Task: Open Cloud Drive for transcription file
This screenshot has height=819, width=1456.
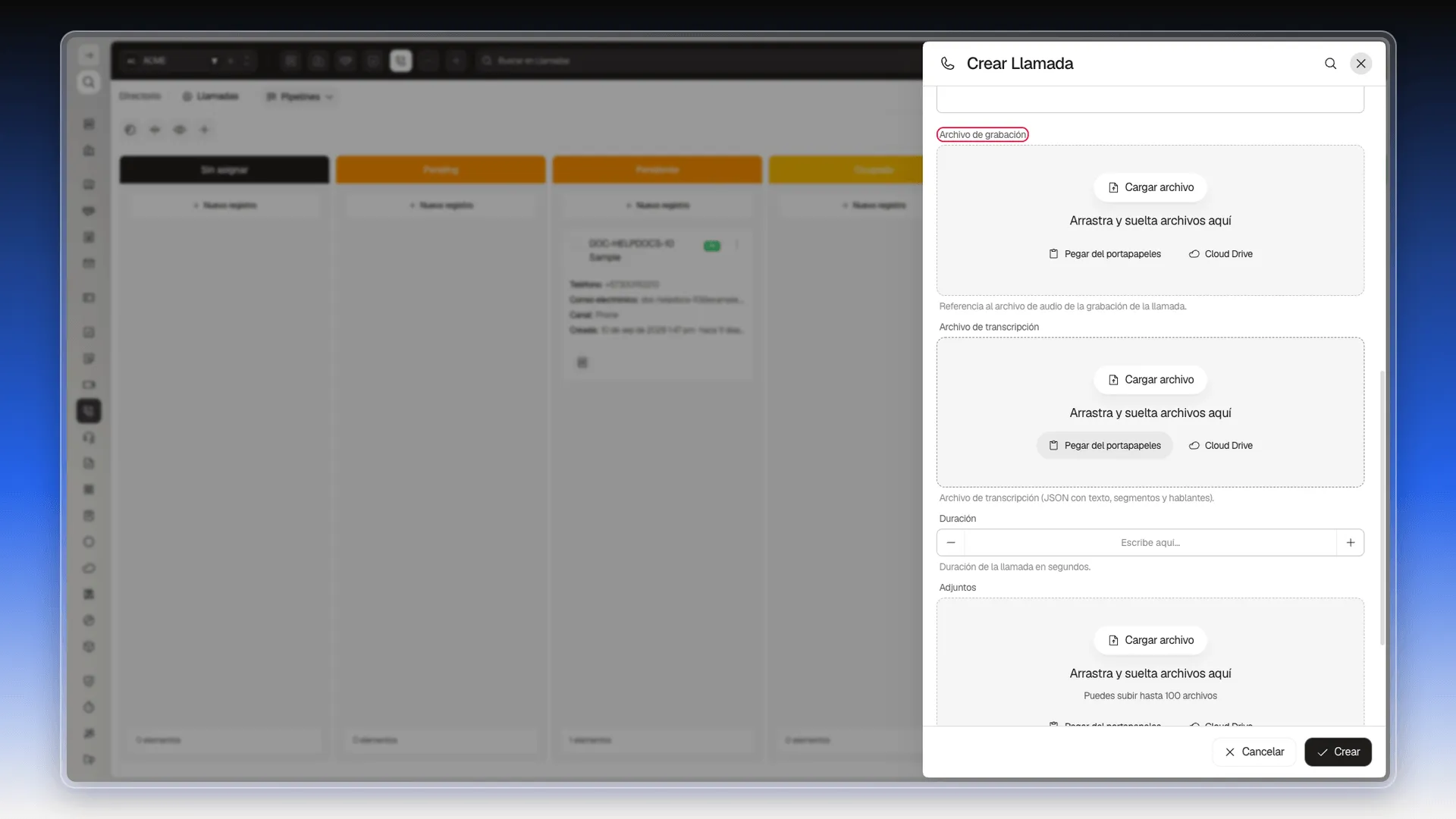Action: click(1220, 446)
